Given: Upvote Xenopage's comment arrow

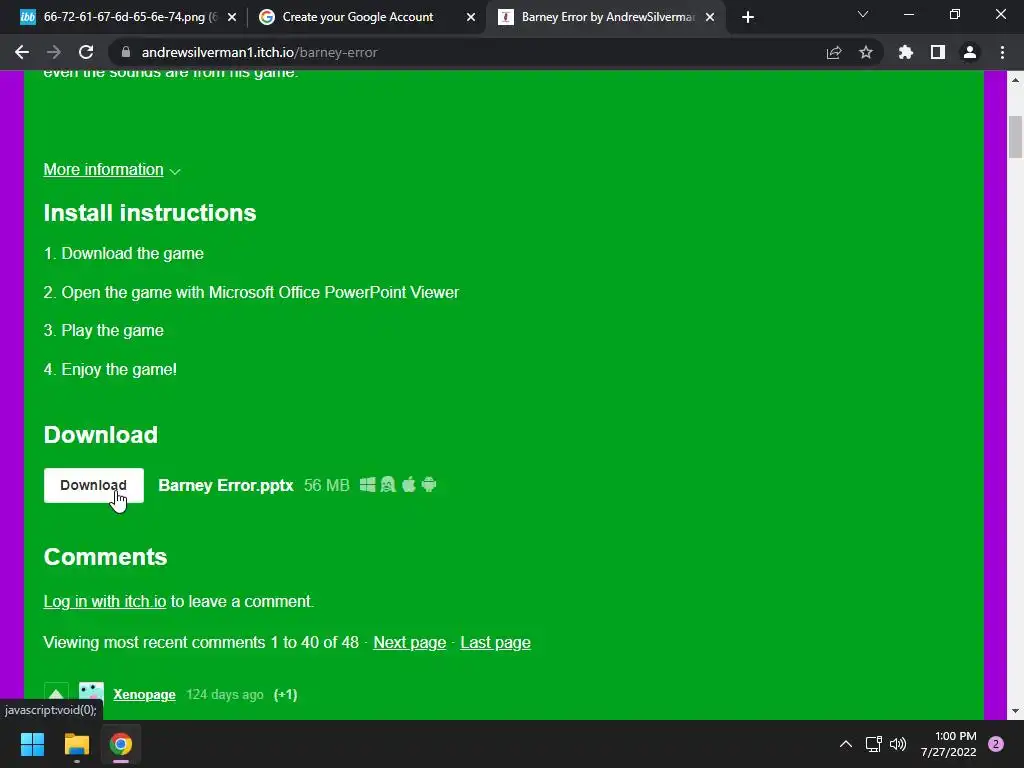Looking at the screenshot, I should [x=56, y=694].
